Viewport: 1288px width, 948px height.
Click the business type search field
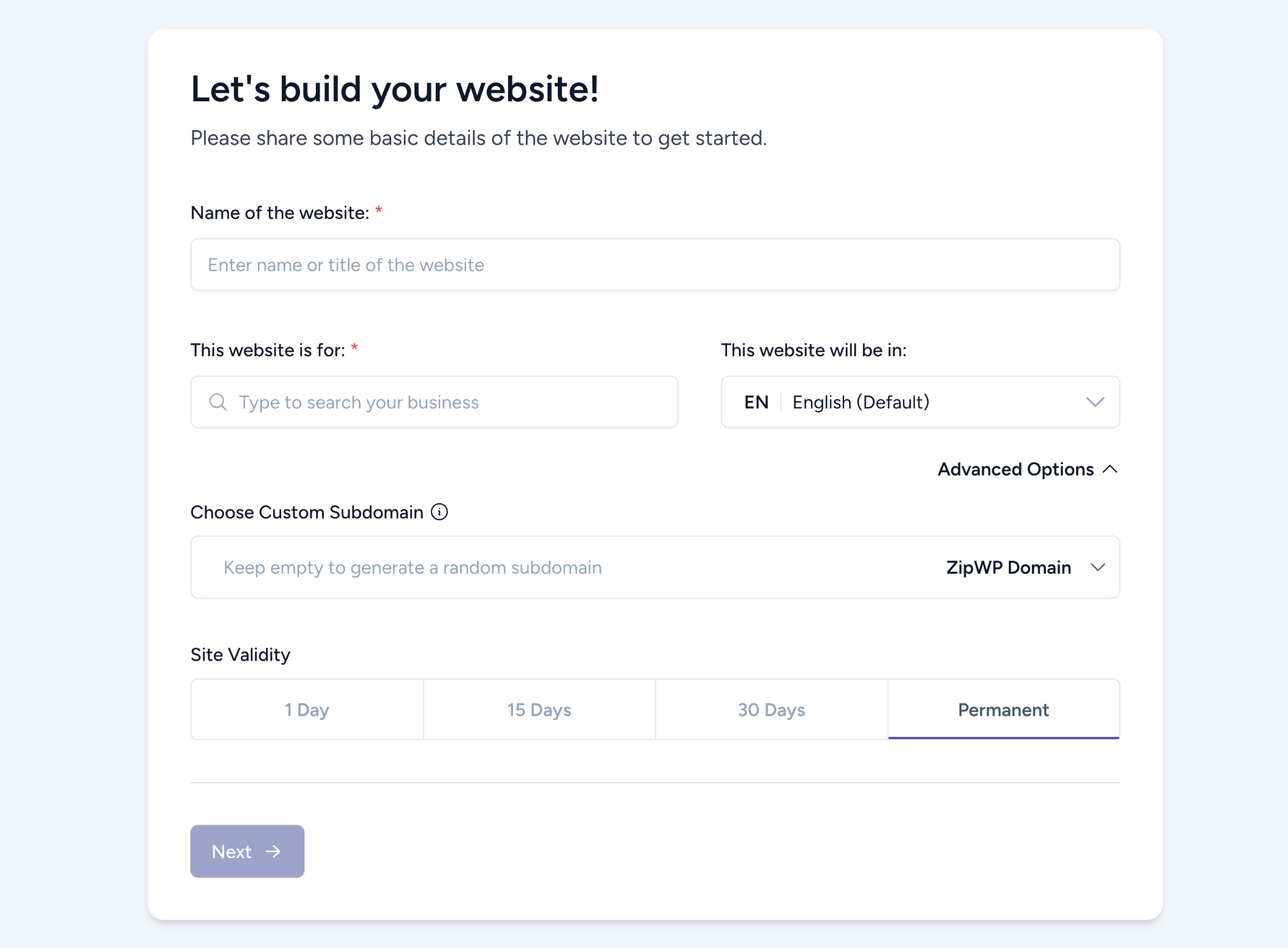tap(434, 401)
